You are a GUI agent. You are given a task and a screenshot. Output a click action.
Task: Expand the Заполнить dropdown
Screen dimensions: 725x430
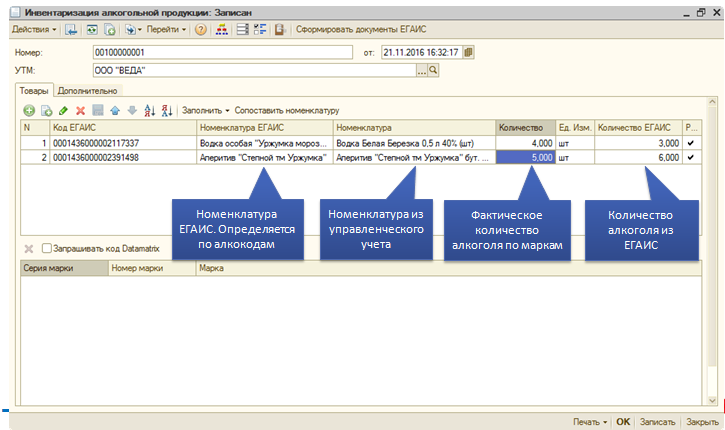click(x=205, y=111)
